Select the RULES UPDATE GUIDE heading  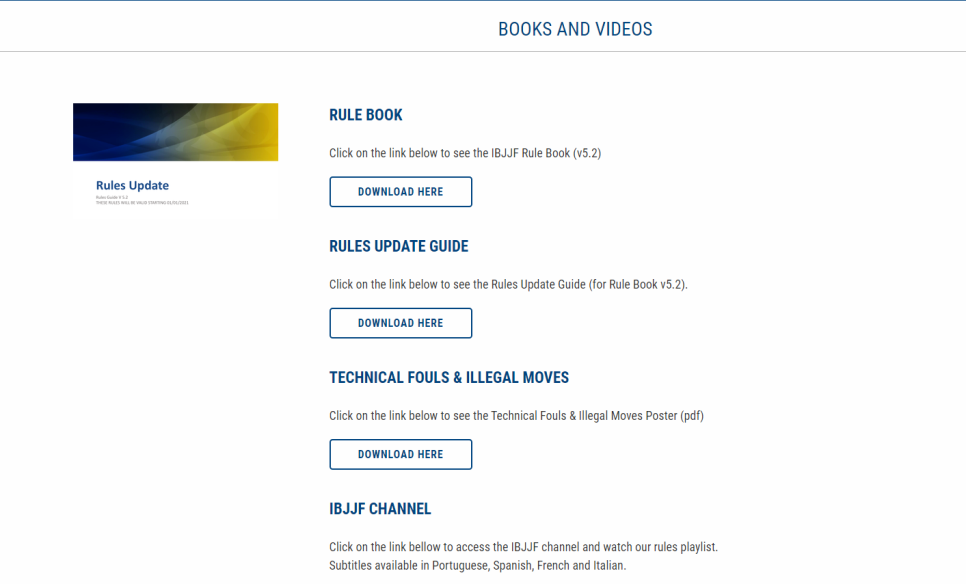click(x=399, y=246)
